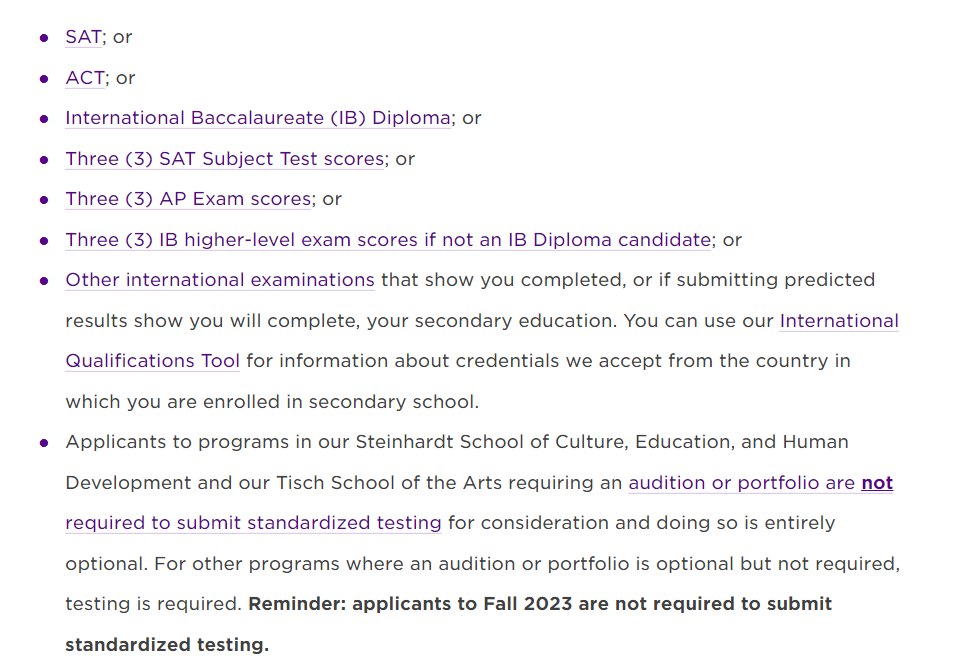Visit the Other international examinations link
This screenshot has width=954, height=670.
(x=220, y=280)
